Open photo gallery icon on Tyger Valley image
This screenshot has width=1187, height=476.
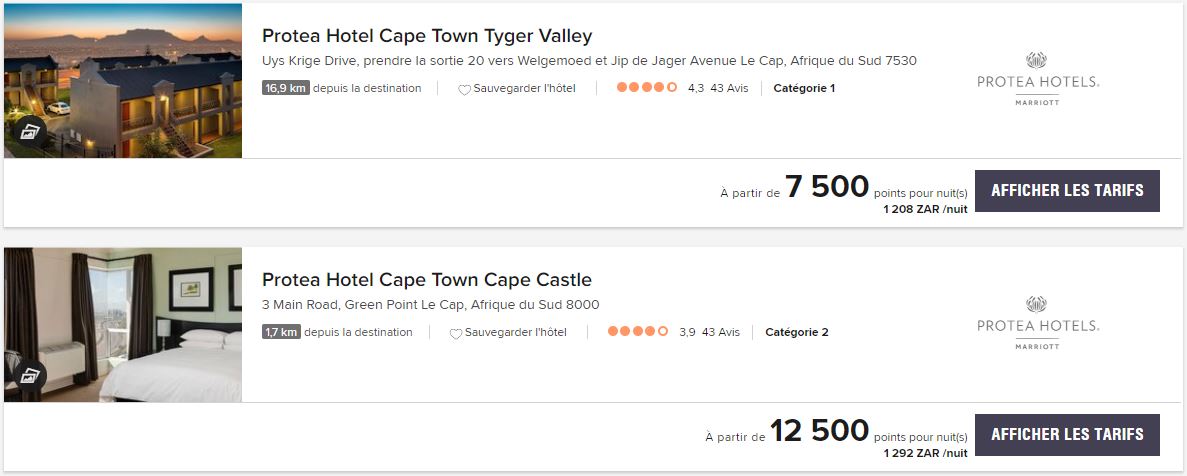[x=30, y=131]
